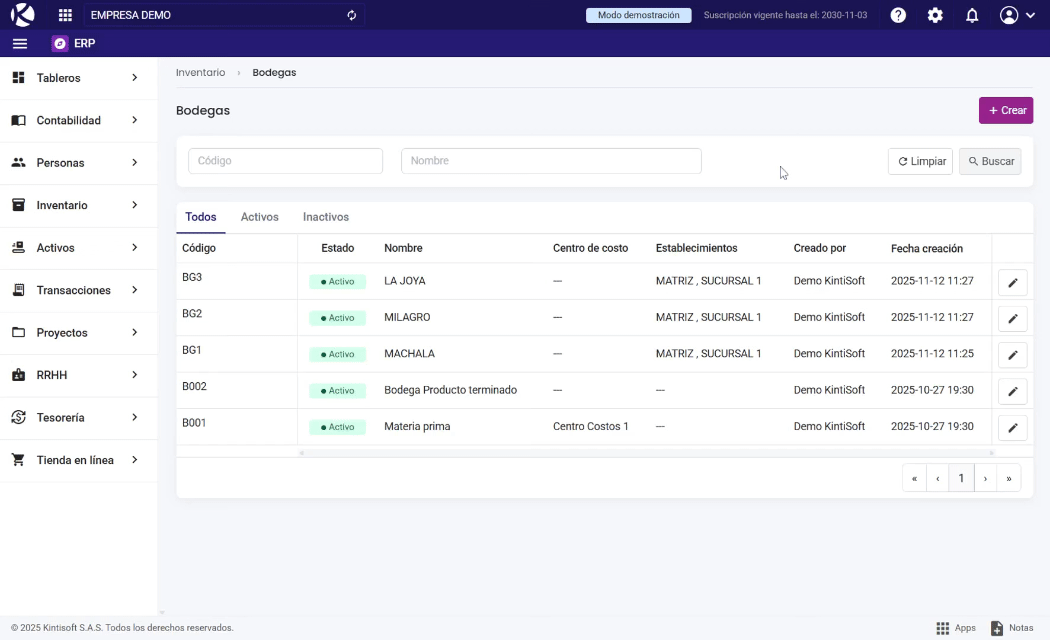The image size is (1050, 640).
Task: Switch to the Inactivos tab
Action: pyautogui.click(x=326, y=217)
